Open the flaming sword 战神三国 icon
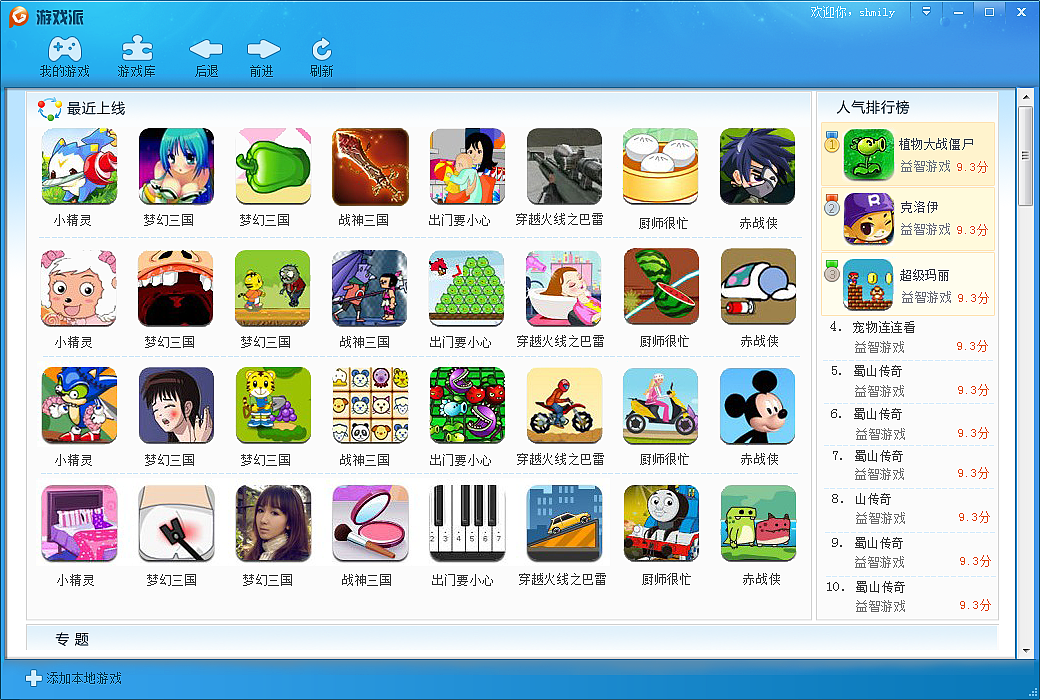 coord(370,166)
